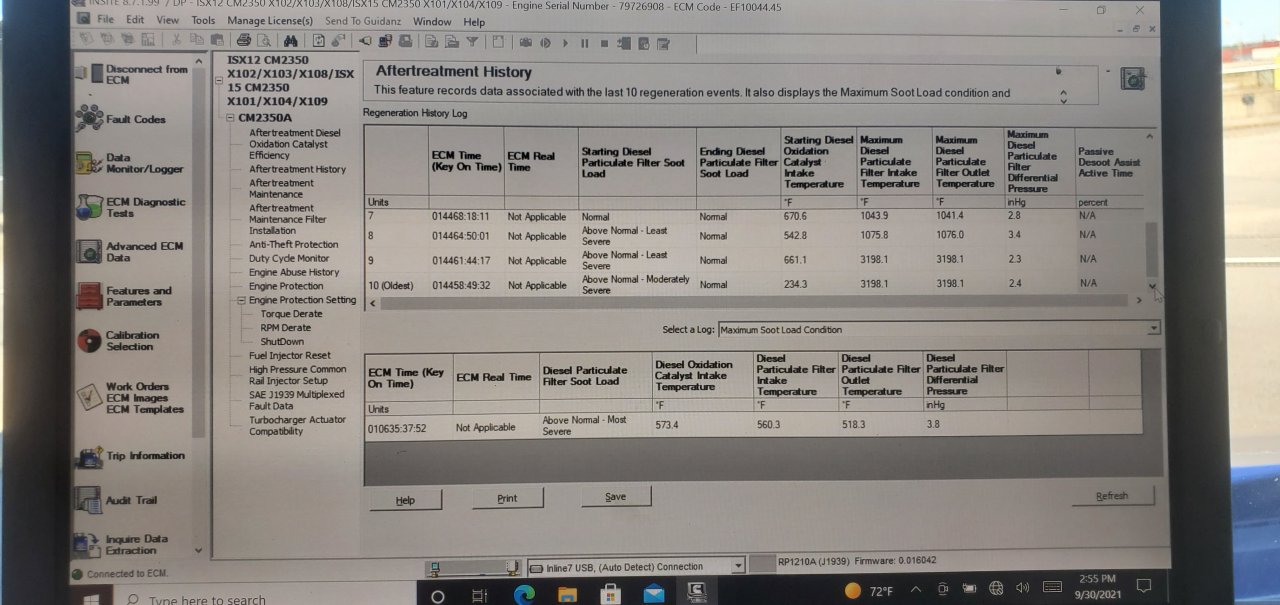Open the File menu
The height and width of the screenshot is (605, 1280).
[x=105, y=20]
